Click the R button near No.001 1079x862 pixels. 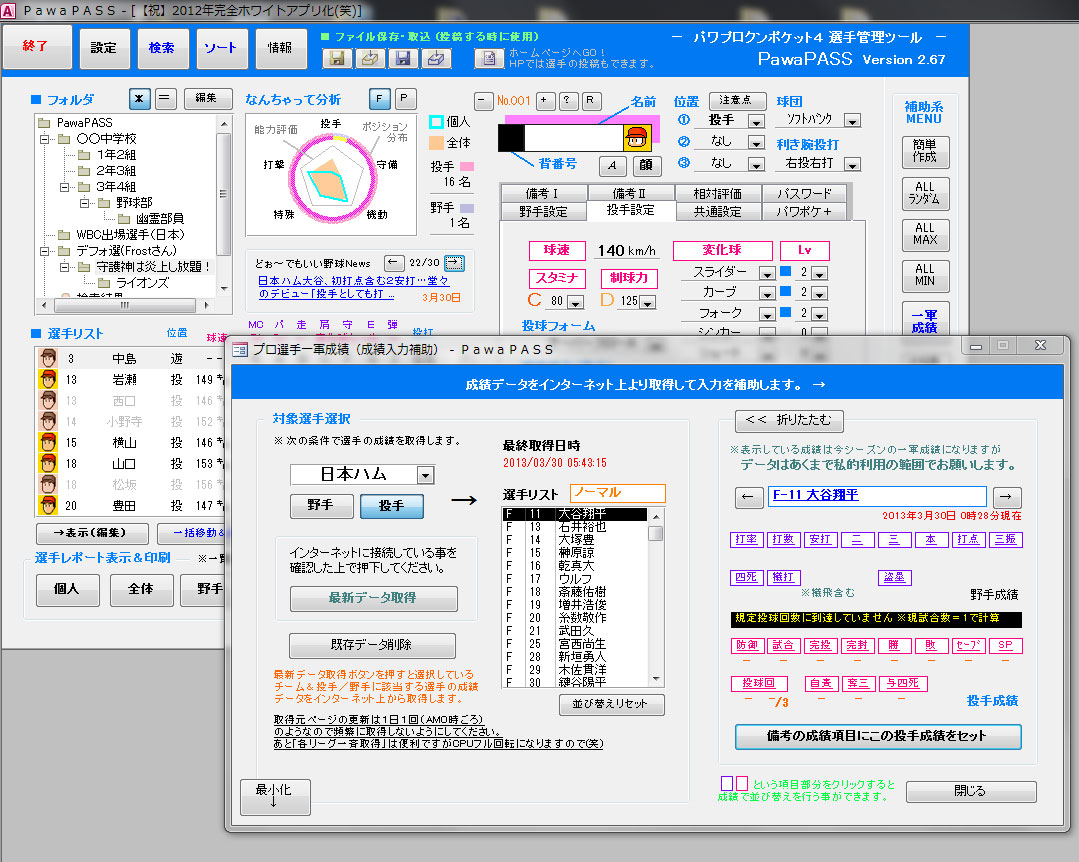(590, 101)
